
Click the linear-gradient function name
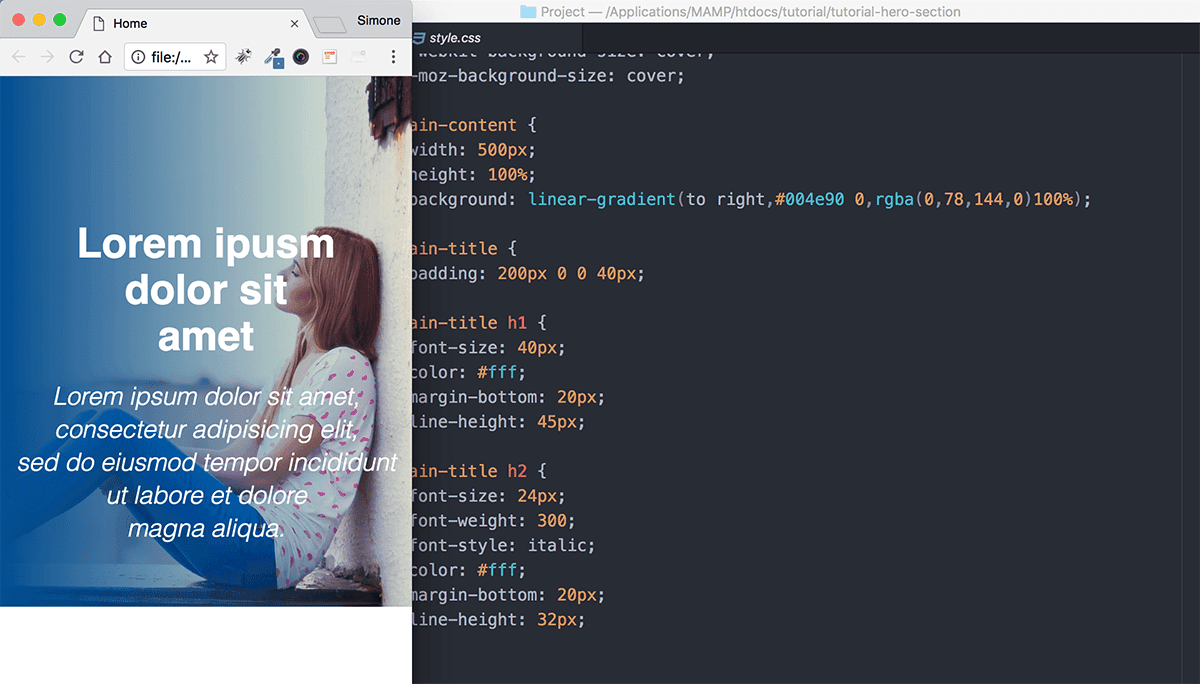pos(602,199)
